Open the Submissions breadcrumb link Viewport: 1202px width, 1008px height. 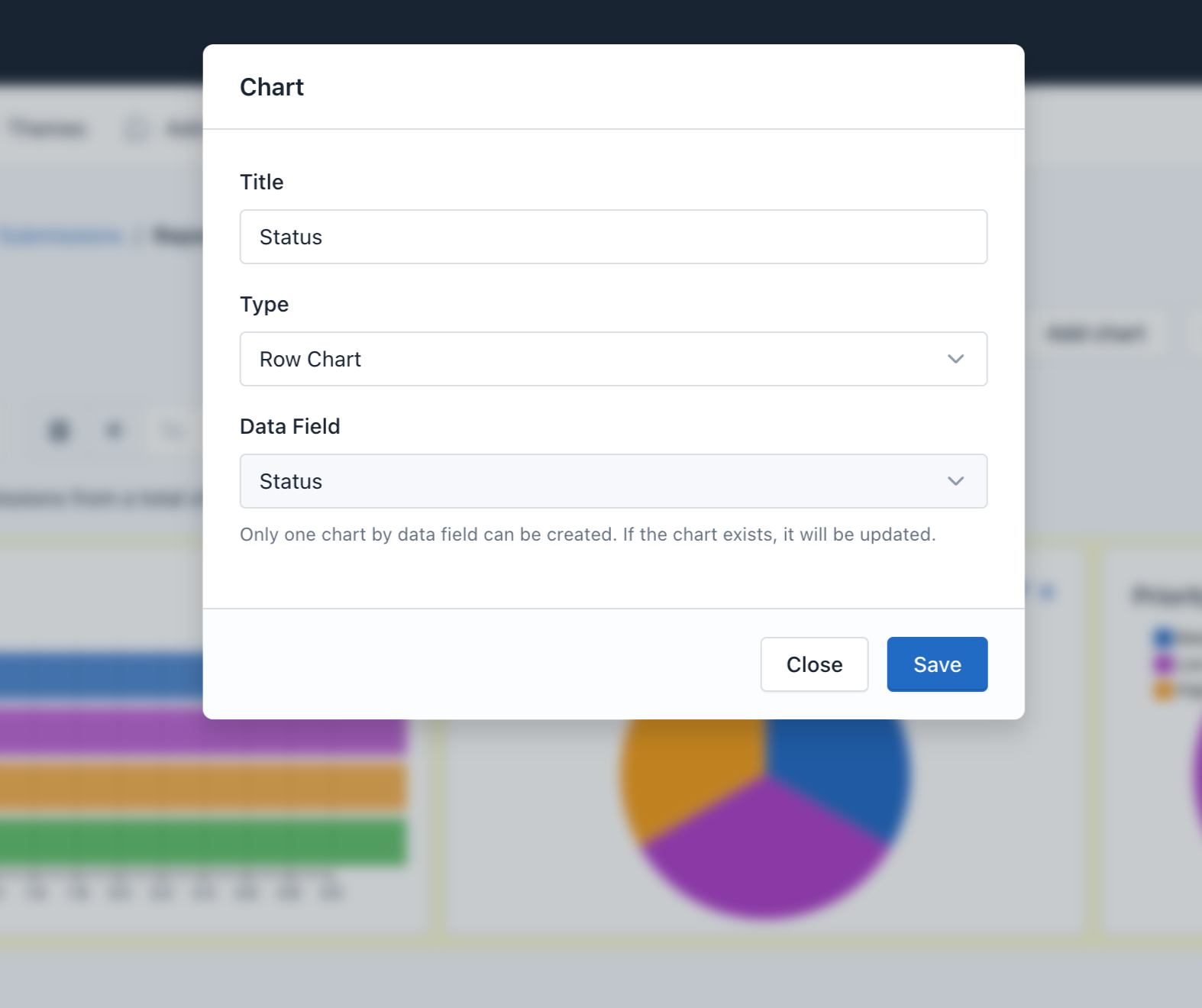(61, 236)
